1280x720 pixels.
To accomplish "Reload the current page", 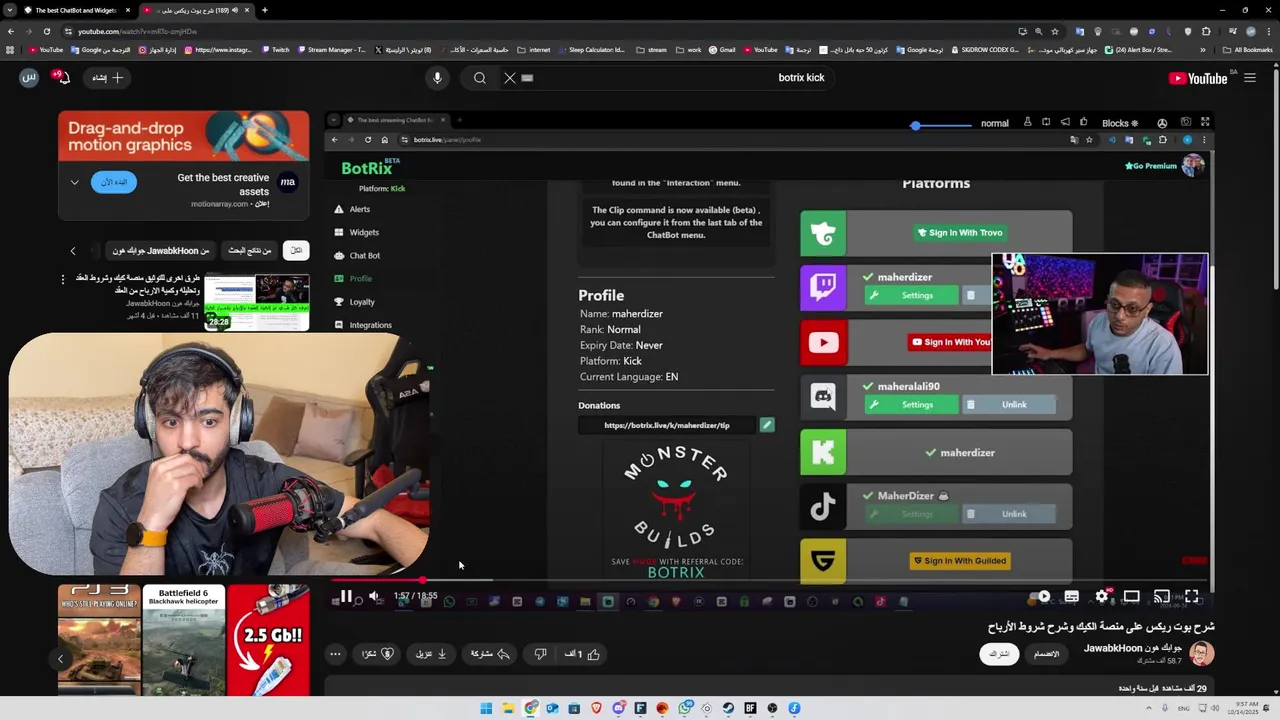I will (x=46, y=31).
